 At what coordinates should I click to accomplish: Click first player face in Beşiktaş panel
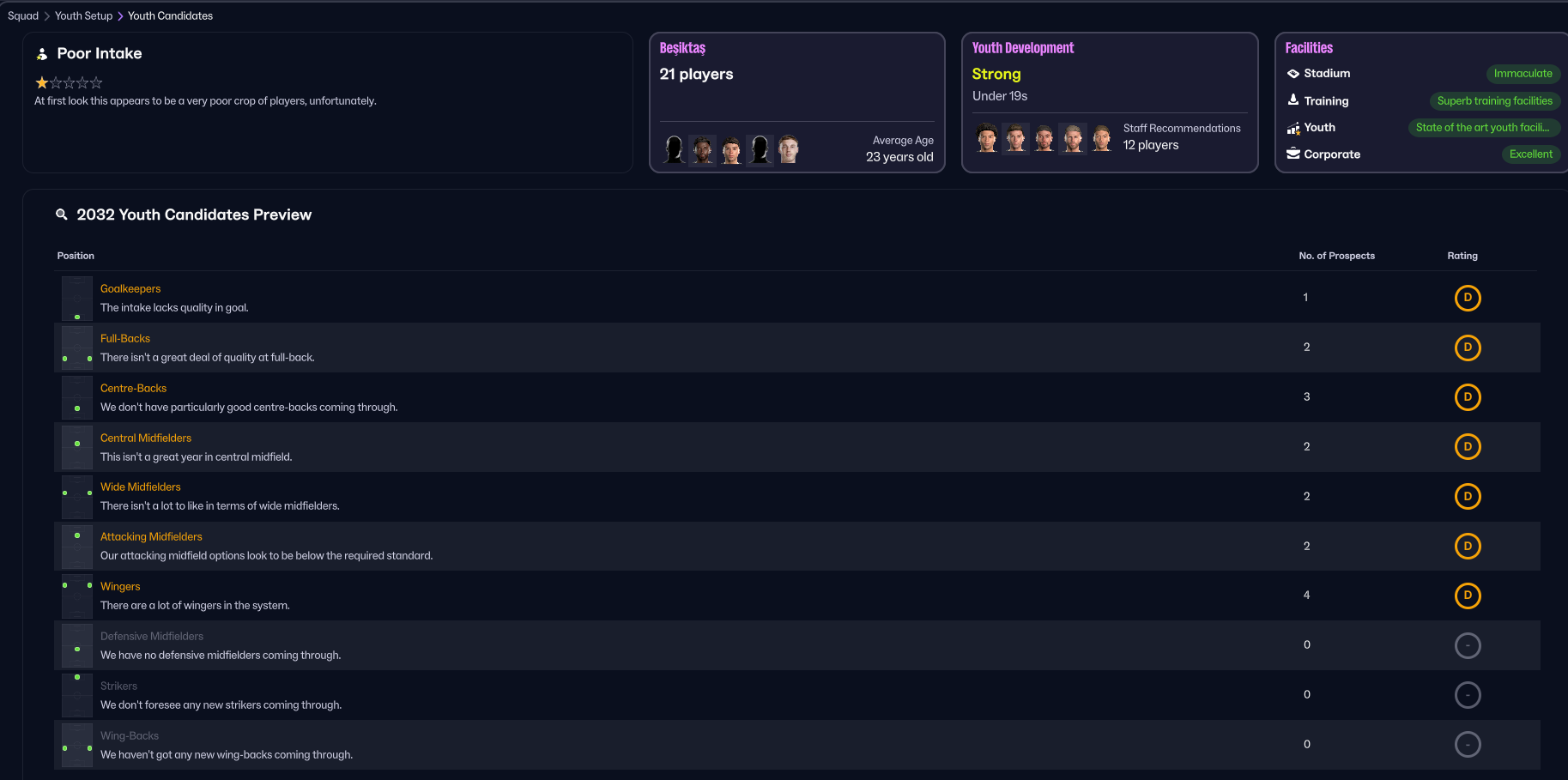(675, 149)
